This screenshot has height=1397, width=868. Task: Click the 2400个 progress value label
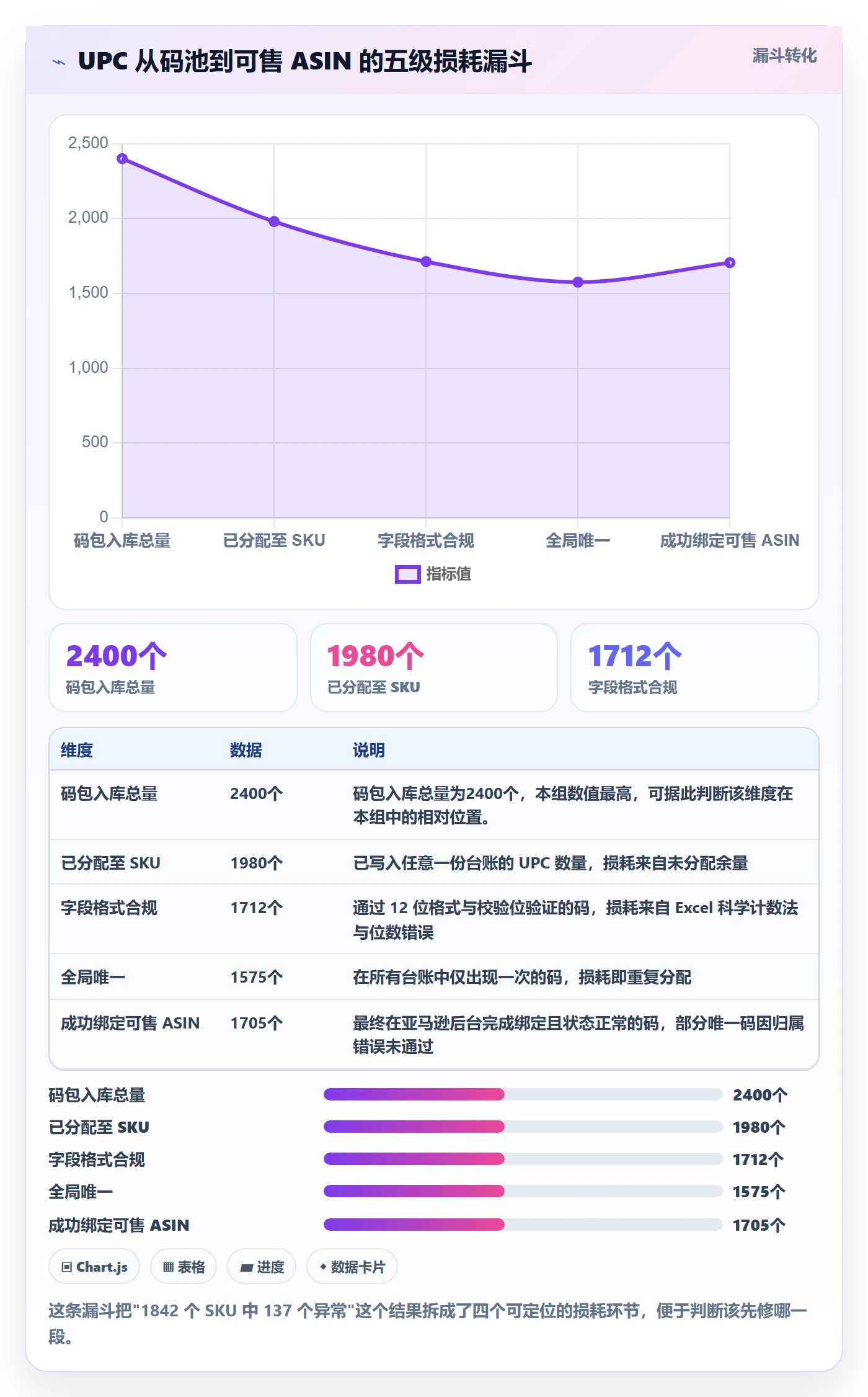click(760, 1095)
